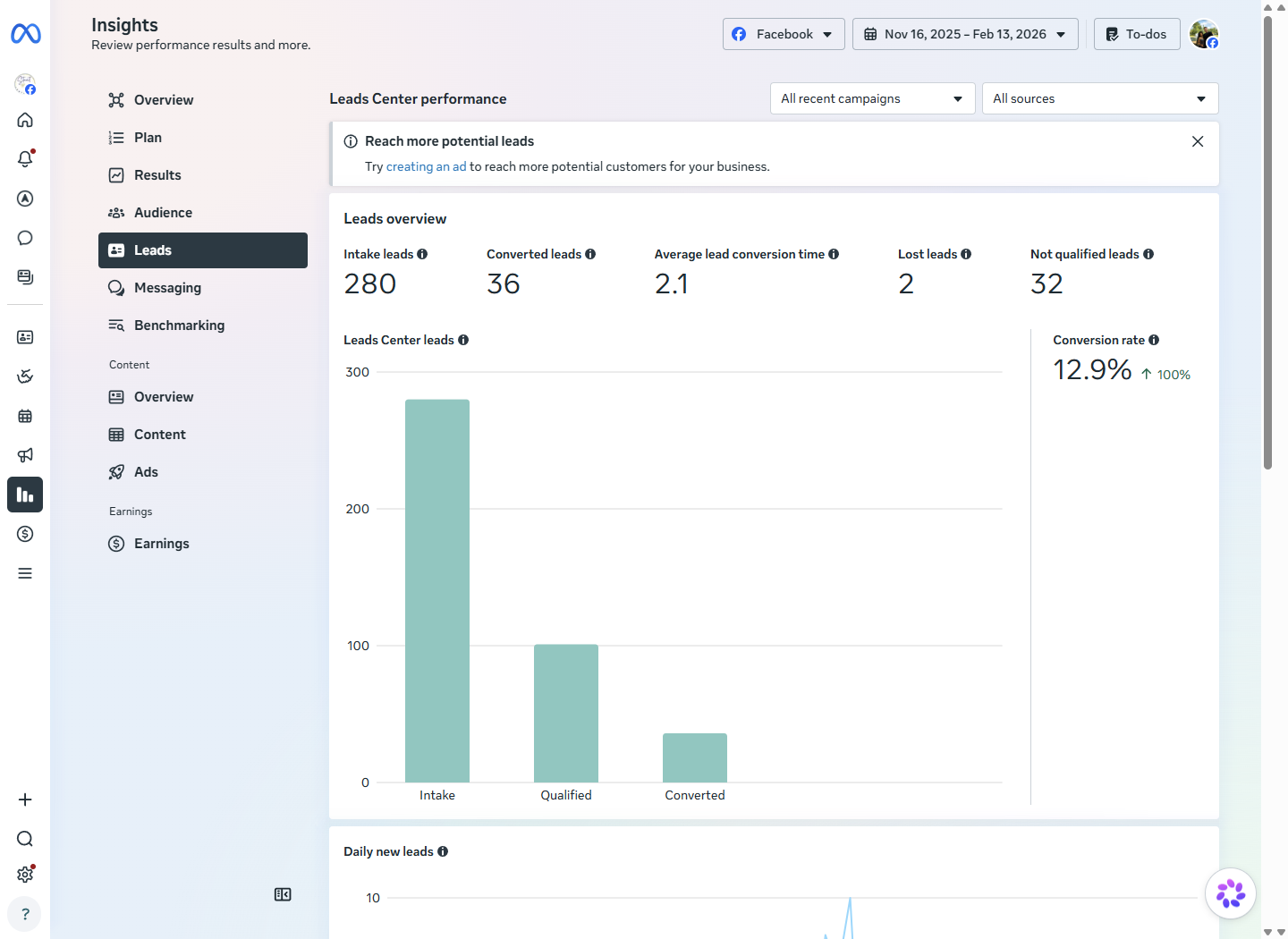Open the profile avatar menu

1204,34
